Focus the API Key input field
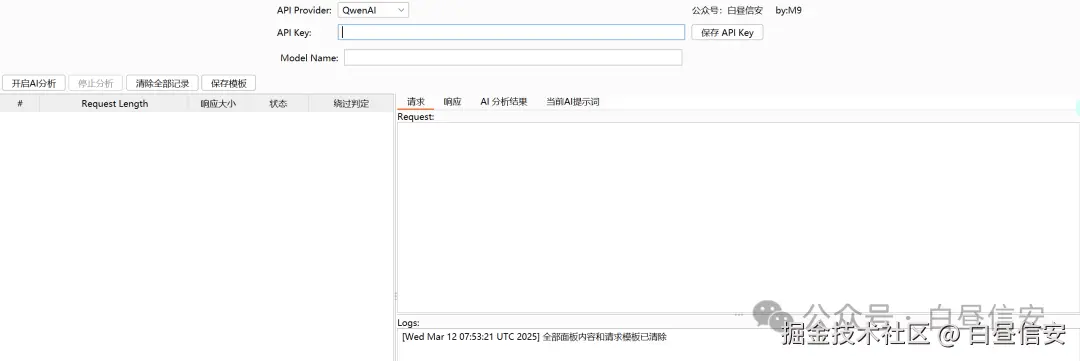Viewport: 1080px width, 361px height. 511,32
